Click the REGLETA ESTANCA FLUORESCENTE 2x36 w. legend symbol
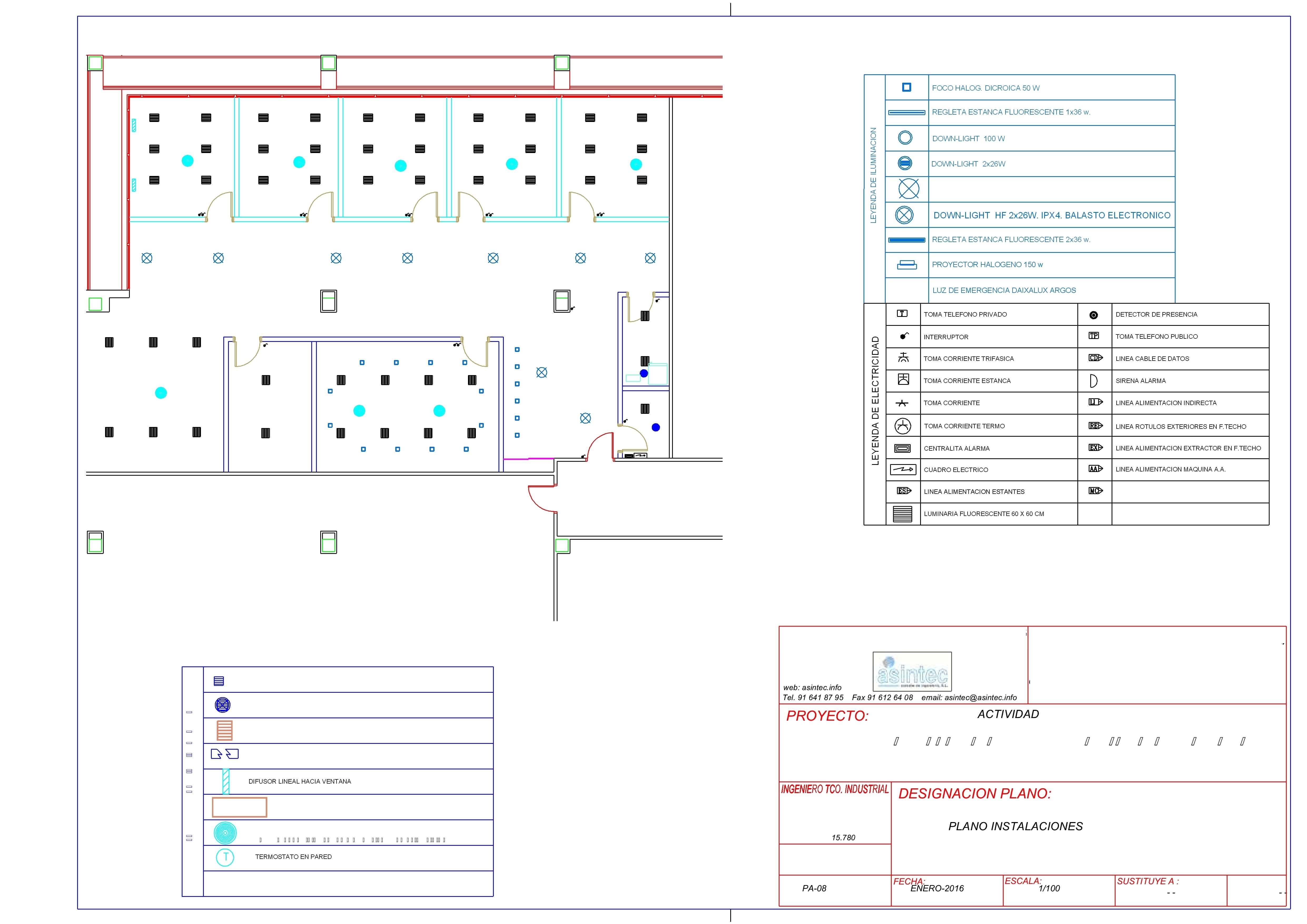This screenshot has width=1307, height=924. tap(907, 240)
